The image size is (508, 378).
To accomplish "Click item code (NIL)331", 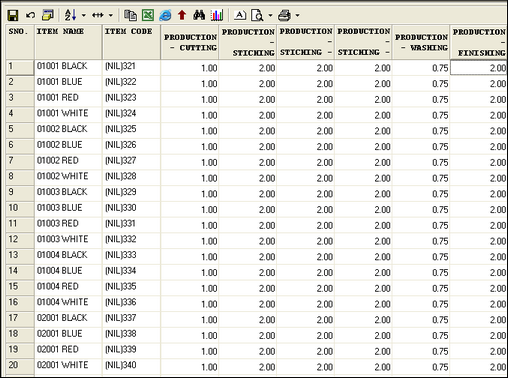I will 120,223.
